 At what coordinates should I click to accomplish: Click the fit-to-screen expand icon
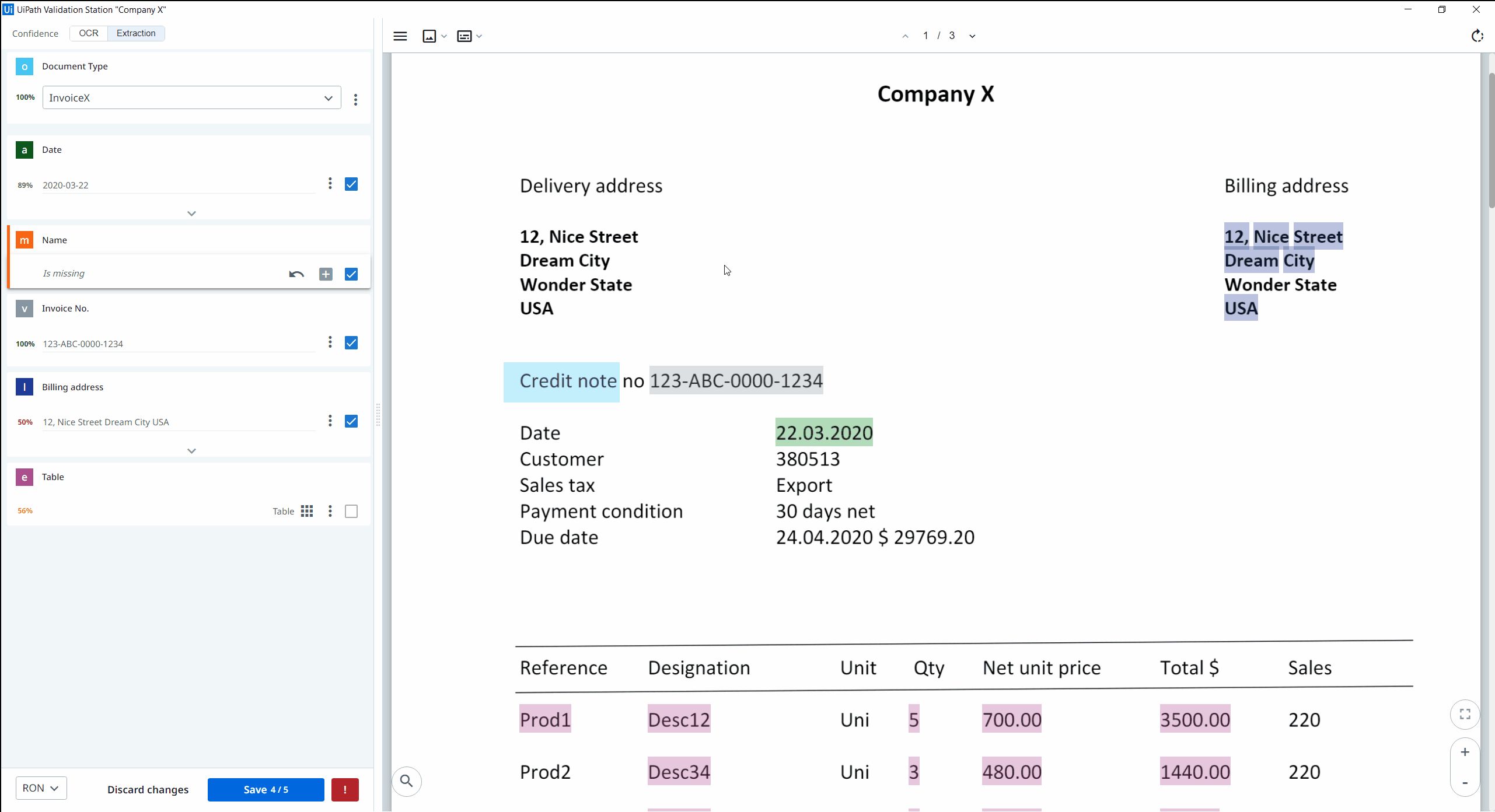click(x=1465, y=715)
